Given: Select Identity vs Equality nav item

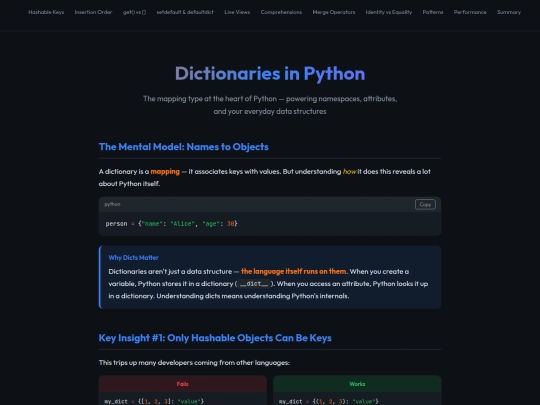Looking at the screenshot, I should pos(388,12).
